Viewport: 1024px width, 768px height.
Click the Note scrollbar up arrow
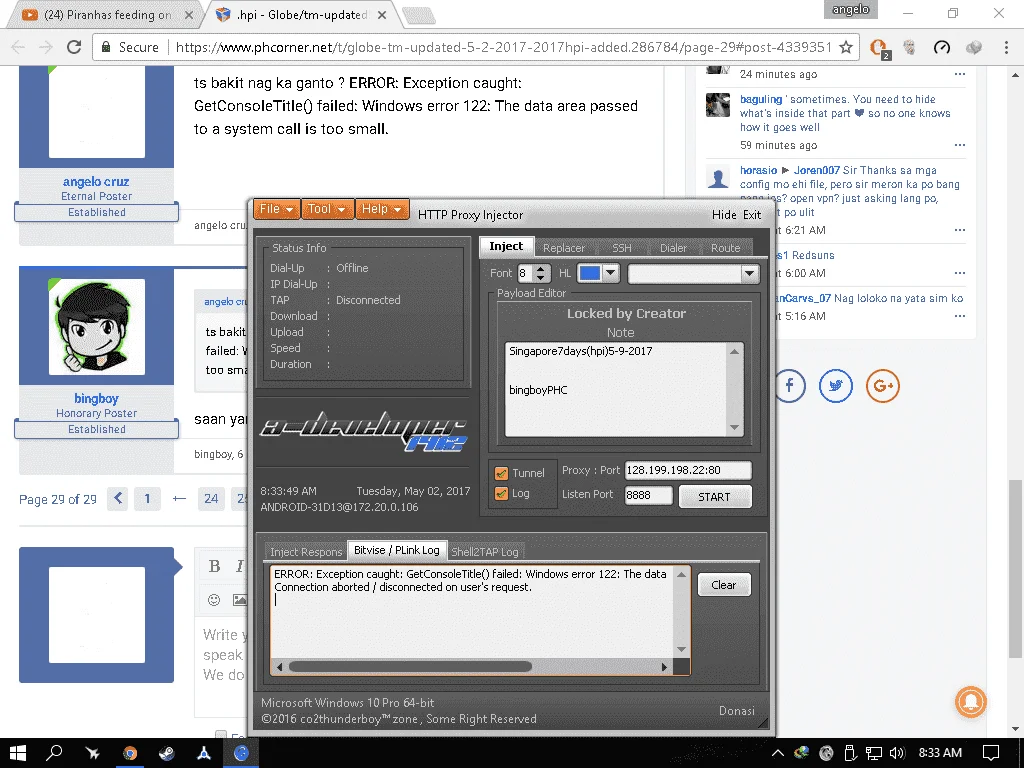click(734, 351)
